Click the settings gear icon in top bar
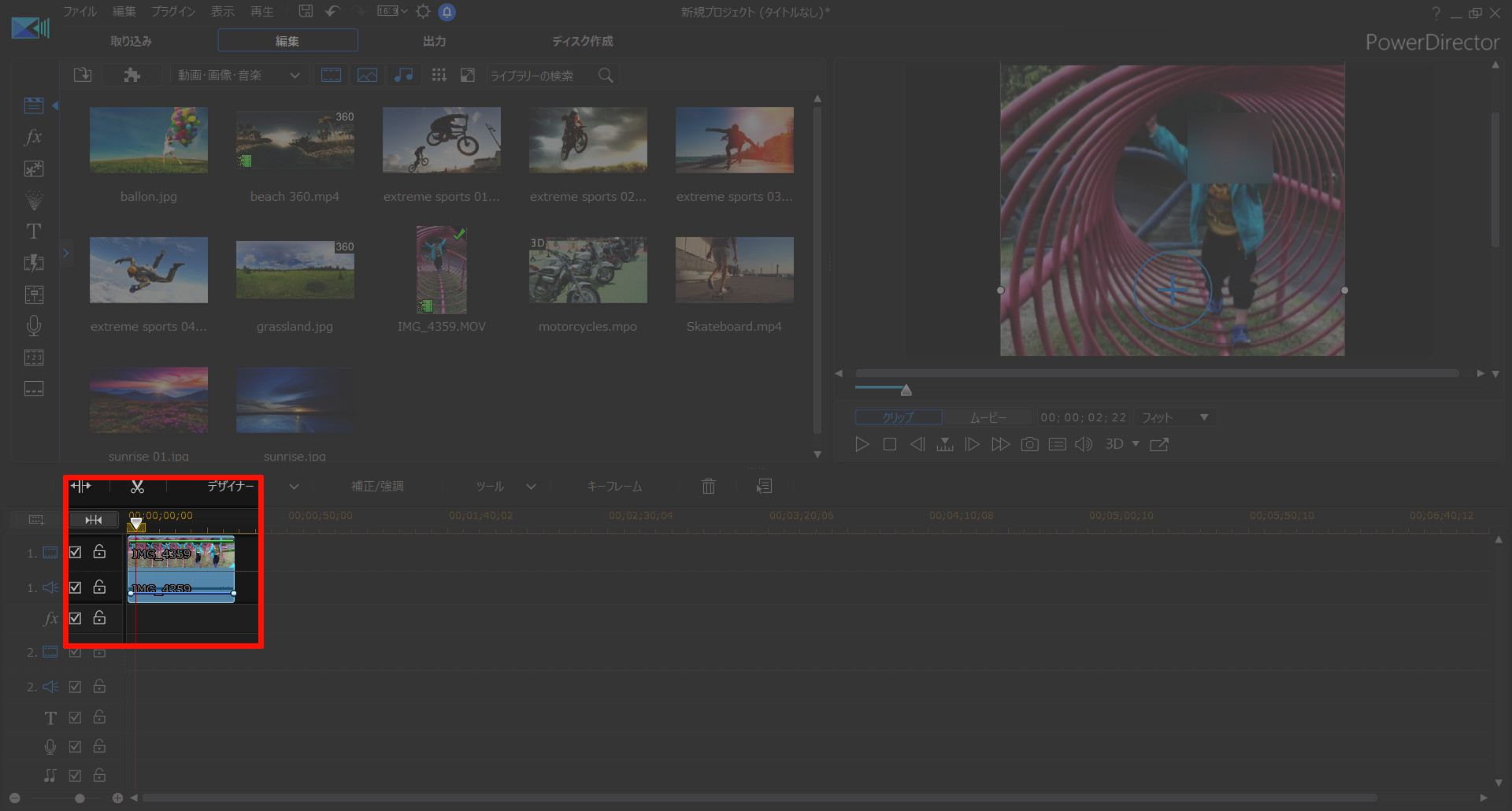The height and width of the screenshot is (811, 1512). [x=423, y=11]
